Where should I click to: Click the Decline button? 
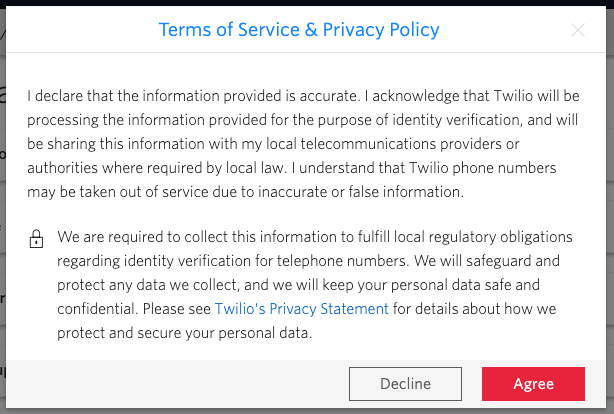405,384
